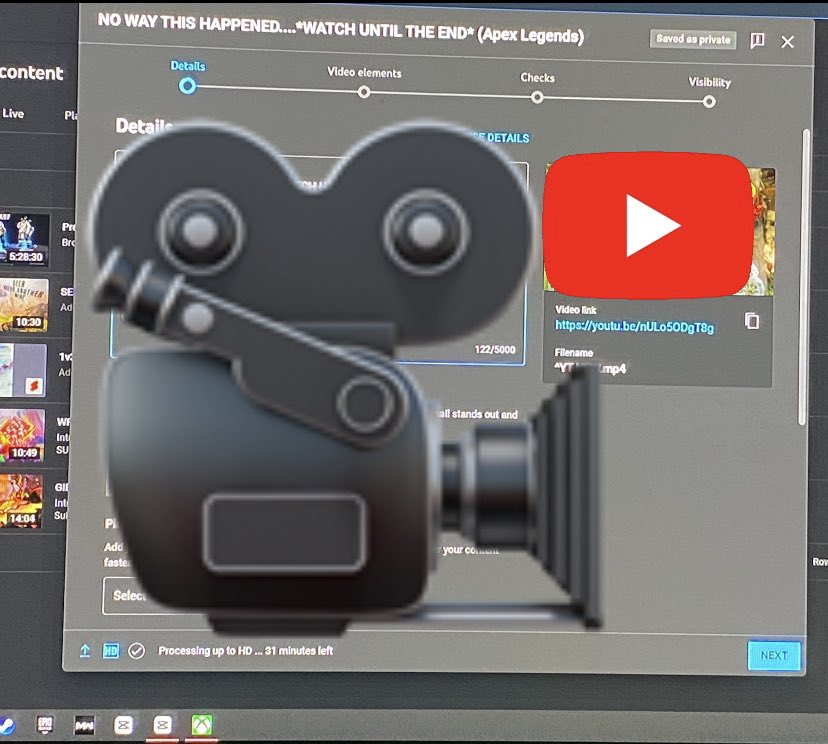Viewport: 828px width, 744px height.
Task: Open running CapCut icon beside Xbox icon
Action: (x=163, y=725)
